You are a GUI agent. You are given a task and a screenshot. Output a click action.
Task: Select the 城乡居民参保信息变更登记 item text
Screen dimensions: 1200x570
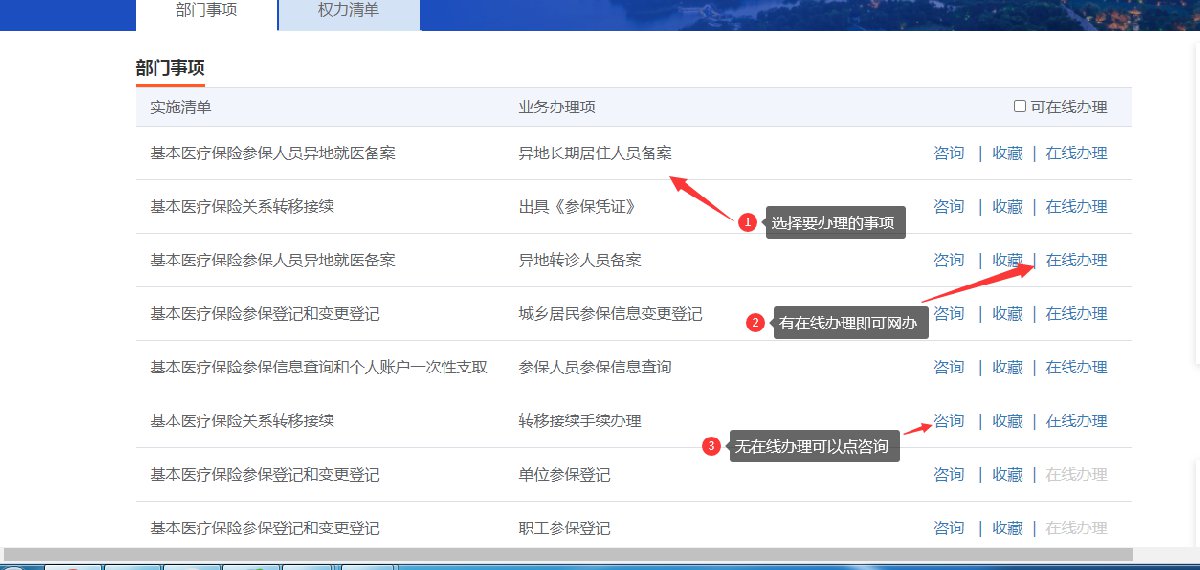coord(610,314)
